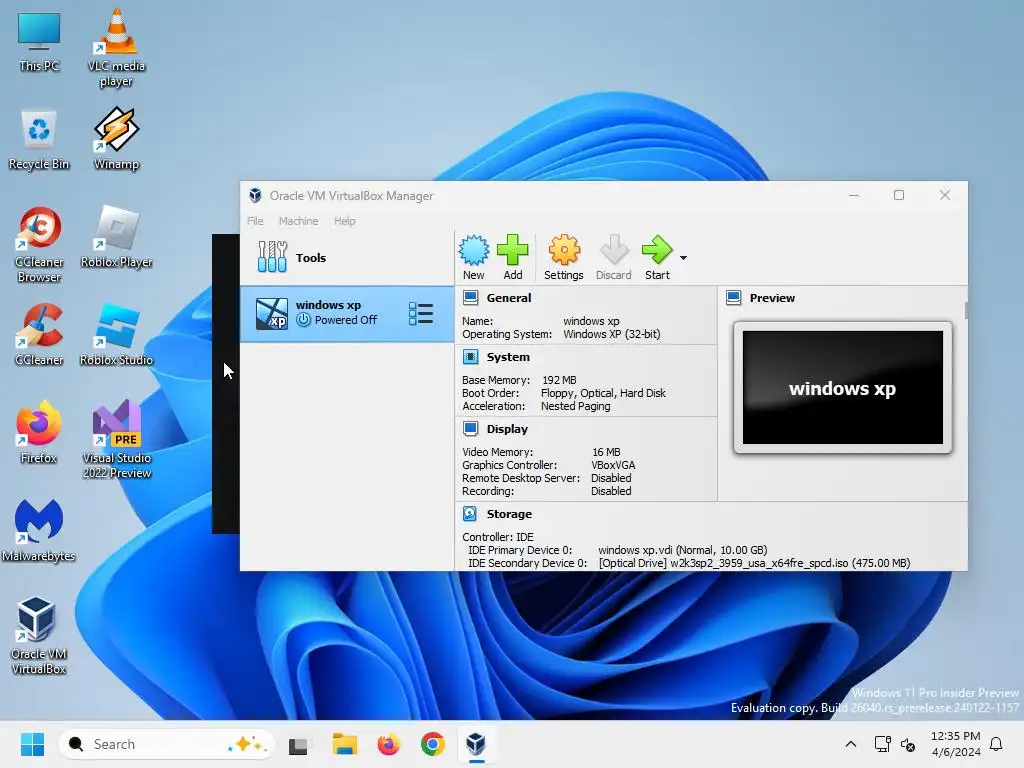Open the Windows Start menu
Screen dimensions: 1024x768
(32, 744)
